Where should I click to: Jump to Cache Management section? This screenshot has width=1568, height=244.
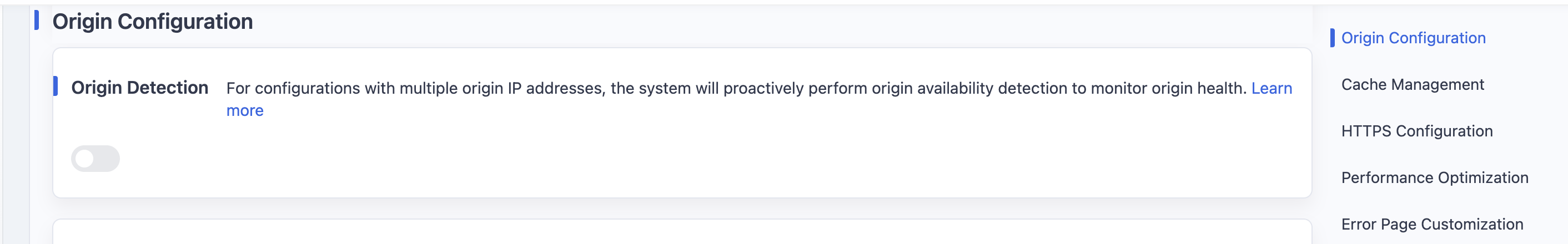click(1412, 85)
